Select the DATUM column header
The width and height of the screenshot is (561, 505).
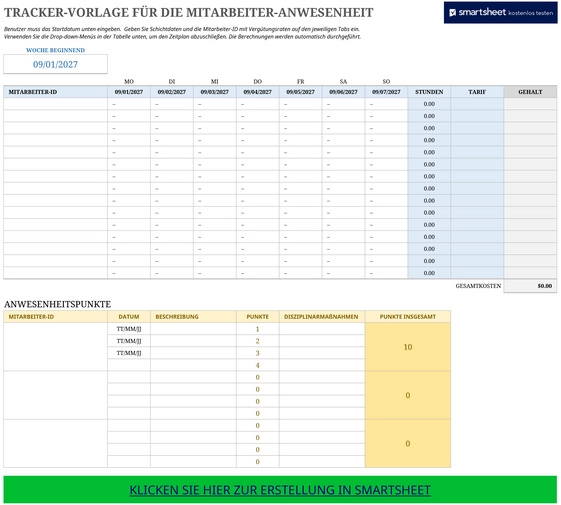coord(129,317)
